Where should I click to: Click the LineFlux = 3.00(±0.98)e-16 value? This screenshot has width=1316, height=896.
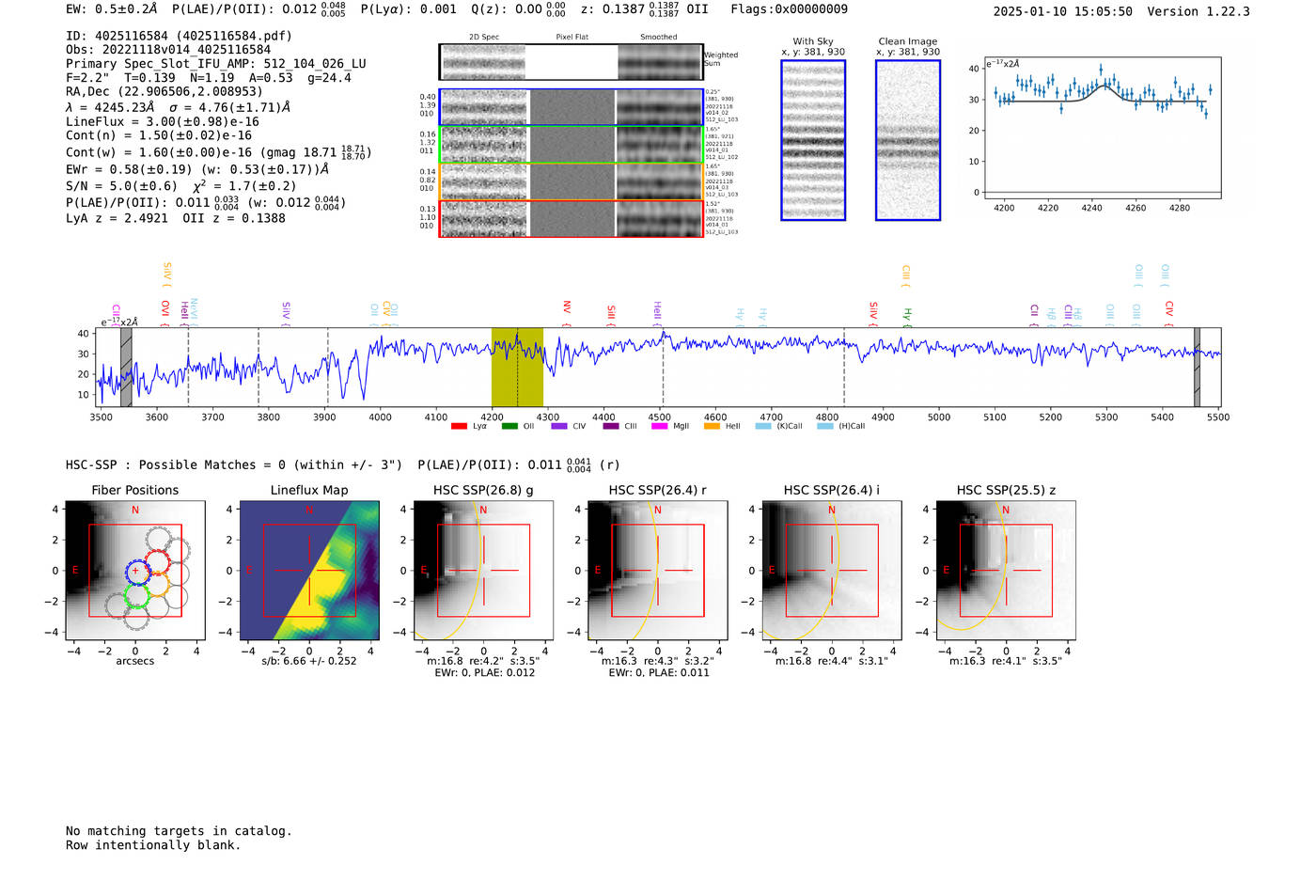tap(163, 121)
